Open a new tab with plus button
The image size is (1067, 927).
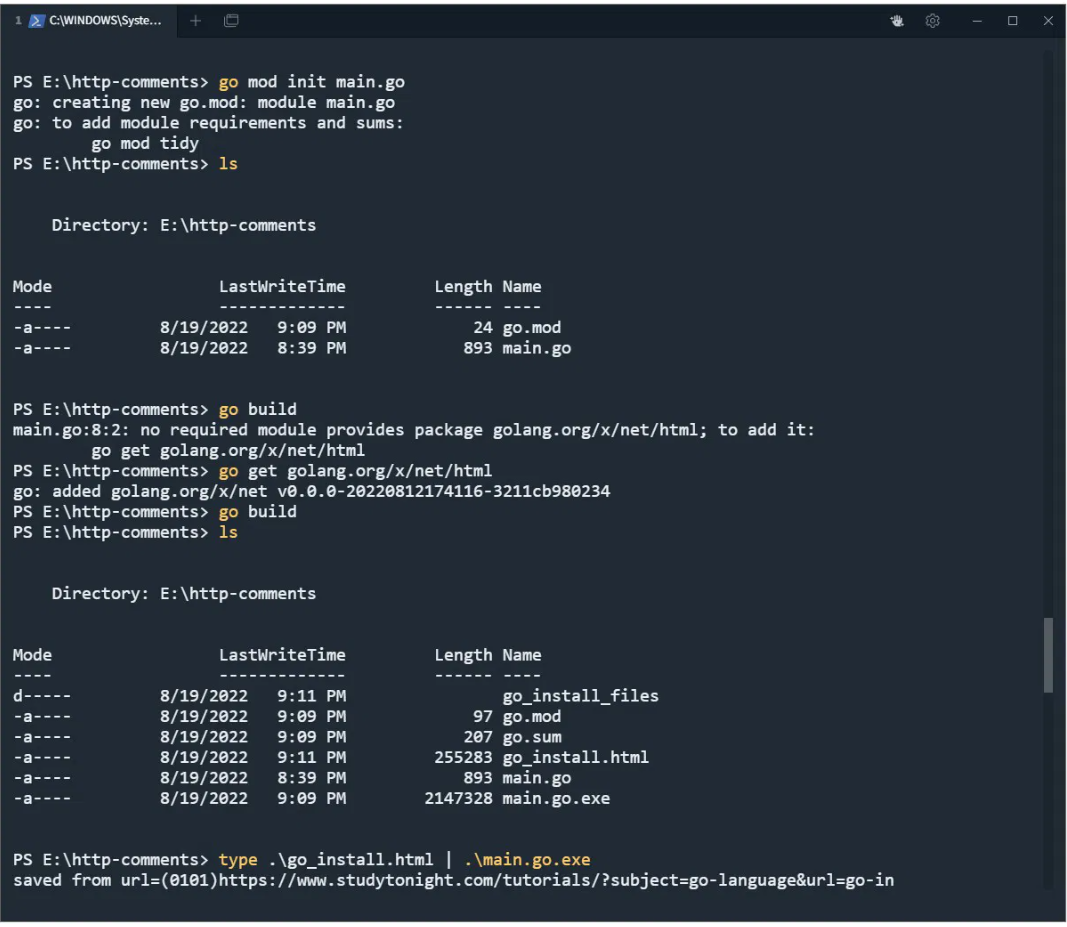click(195, 21)
